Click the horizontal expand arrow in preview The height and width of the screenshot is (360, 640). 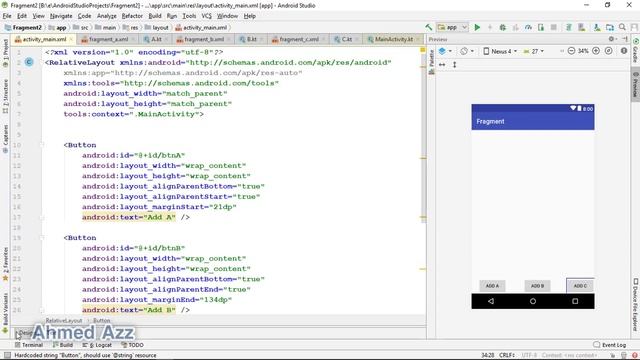pyautogui.click(x=442, y=64)
